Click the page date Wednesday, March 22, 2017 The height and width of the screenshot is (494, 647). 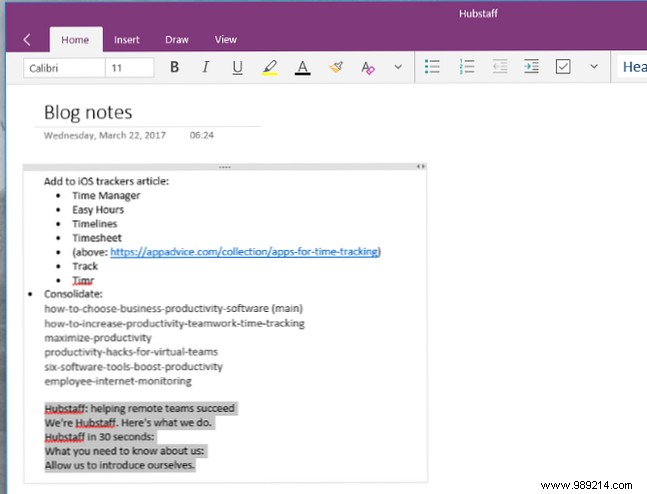pyautogui.click(x=105, y=135)
